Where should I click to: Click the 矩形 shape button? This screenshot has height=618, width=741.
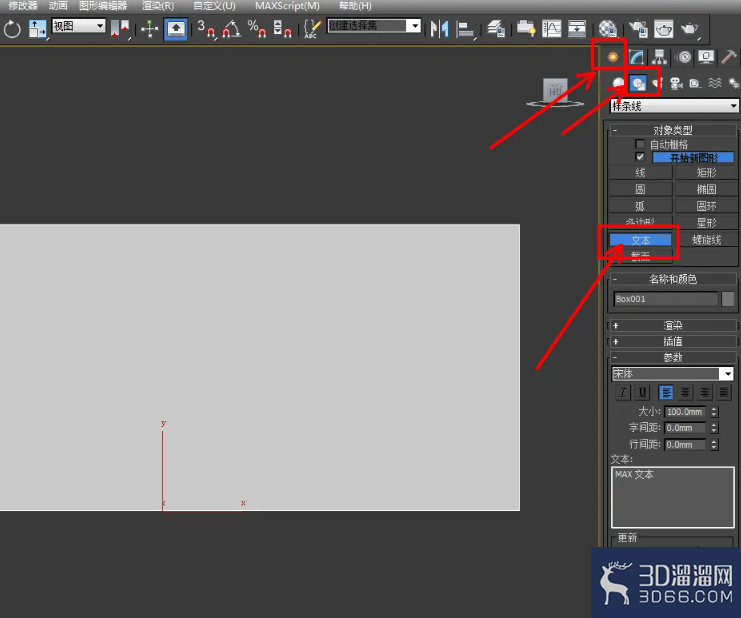coord(706,172)
